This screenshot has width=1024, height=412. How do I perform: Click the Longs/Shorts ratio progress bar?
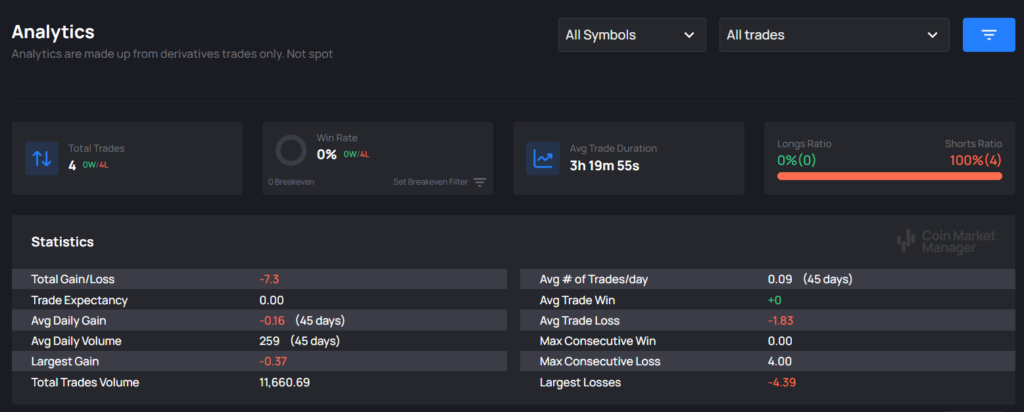pyautogui.click(x=889, y=177)
